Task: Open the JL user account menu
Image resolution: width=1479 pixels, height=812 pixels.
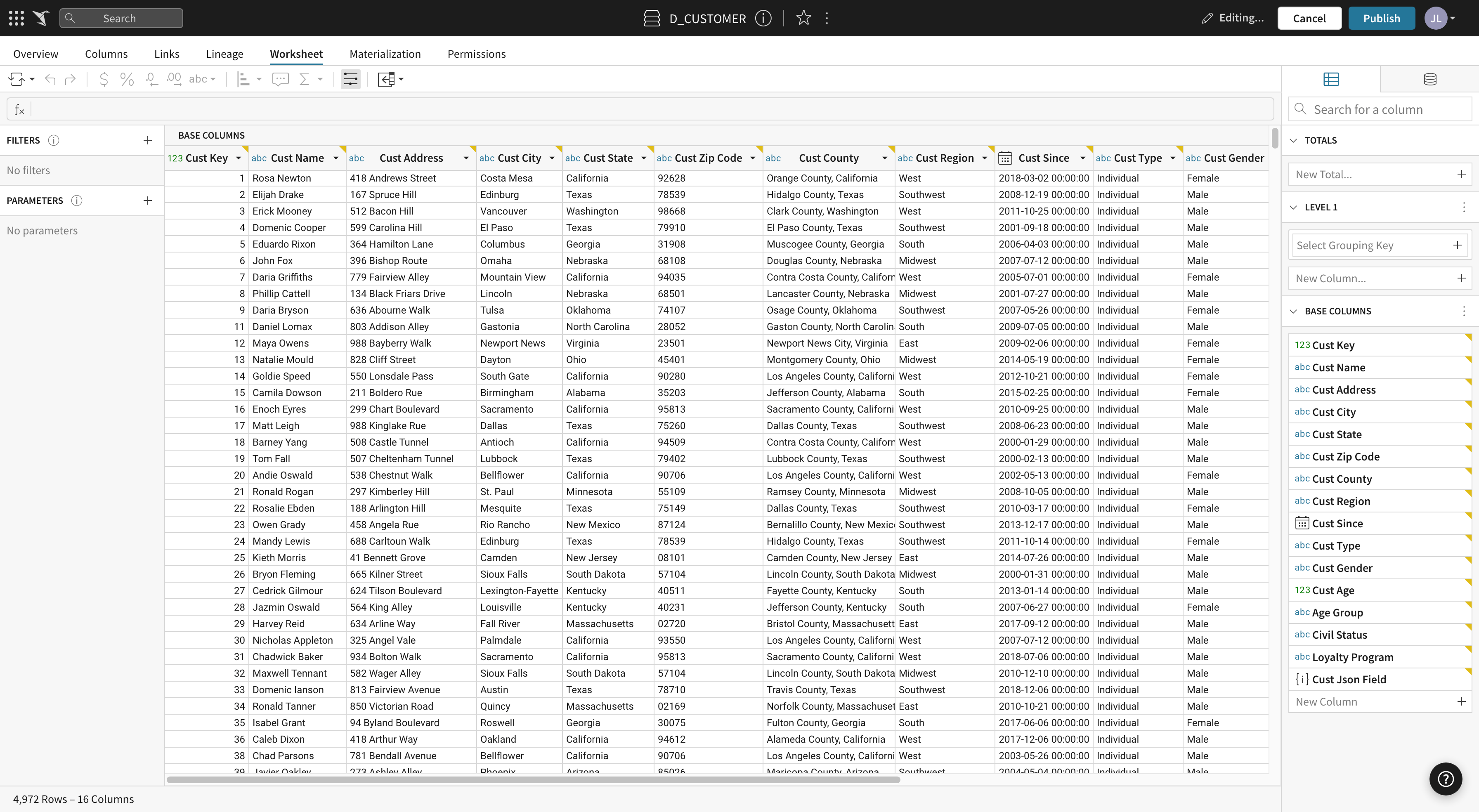Action: [1440, 18]
